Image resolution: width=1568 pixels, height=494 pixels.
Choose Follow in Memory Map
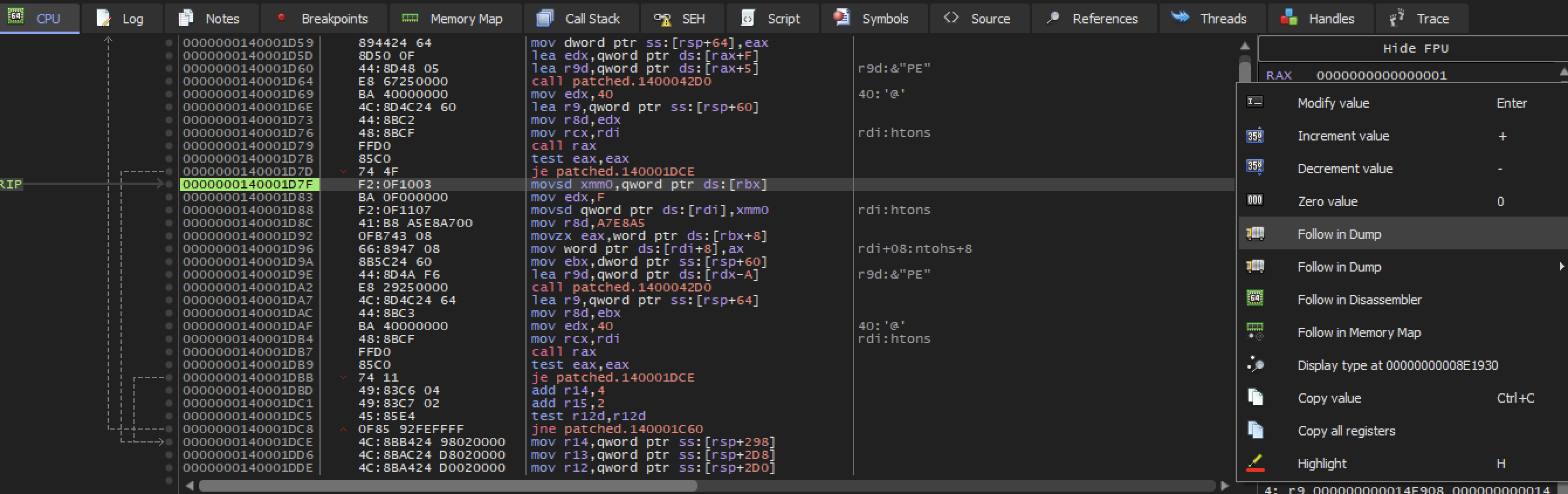tap(1402, 332)
